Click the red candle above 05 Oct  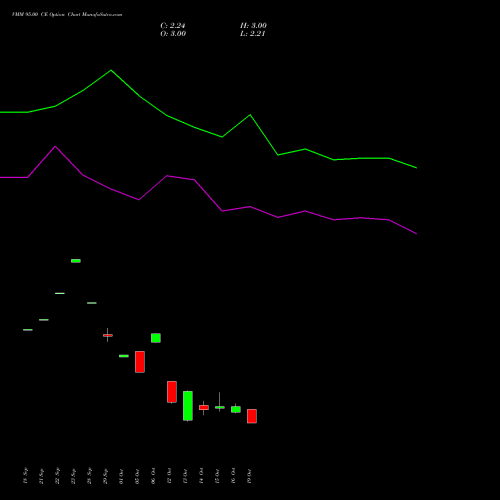coord(140,362)
